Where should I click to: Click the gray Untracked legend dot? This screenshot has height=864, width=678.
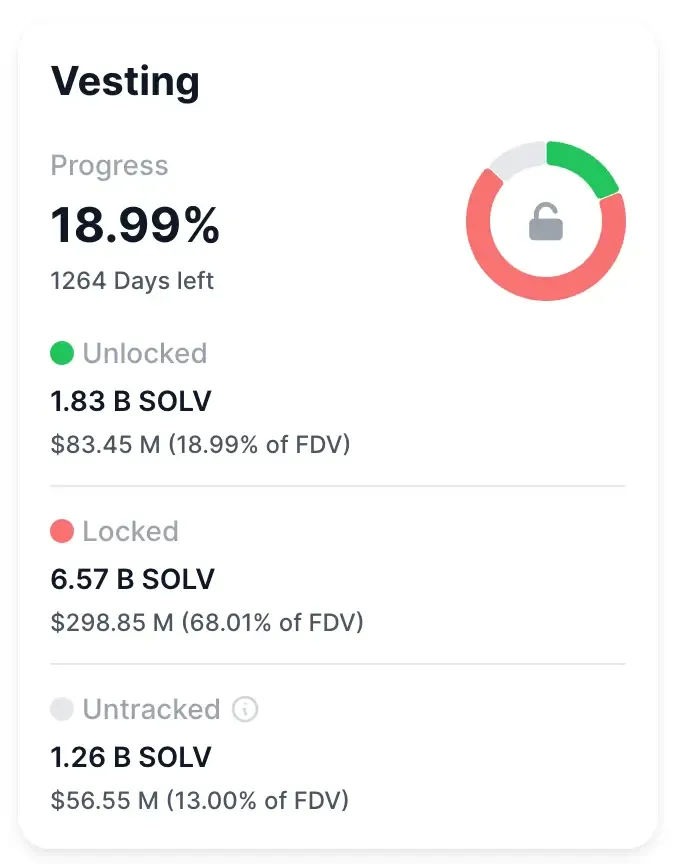(62, 709)
